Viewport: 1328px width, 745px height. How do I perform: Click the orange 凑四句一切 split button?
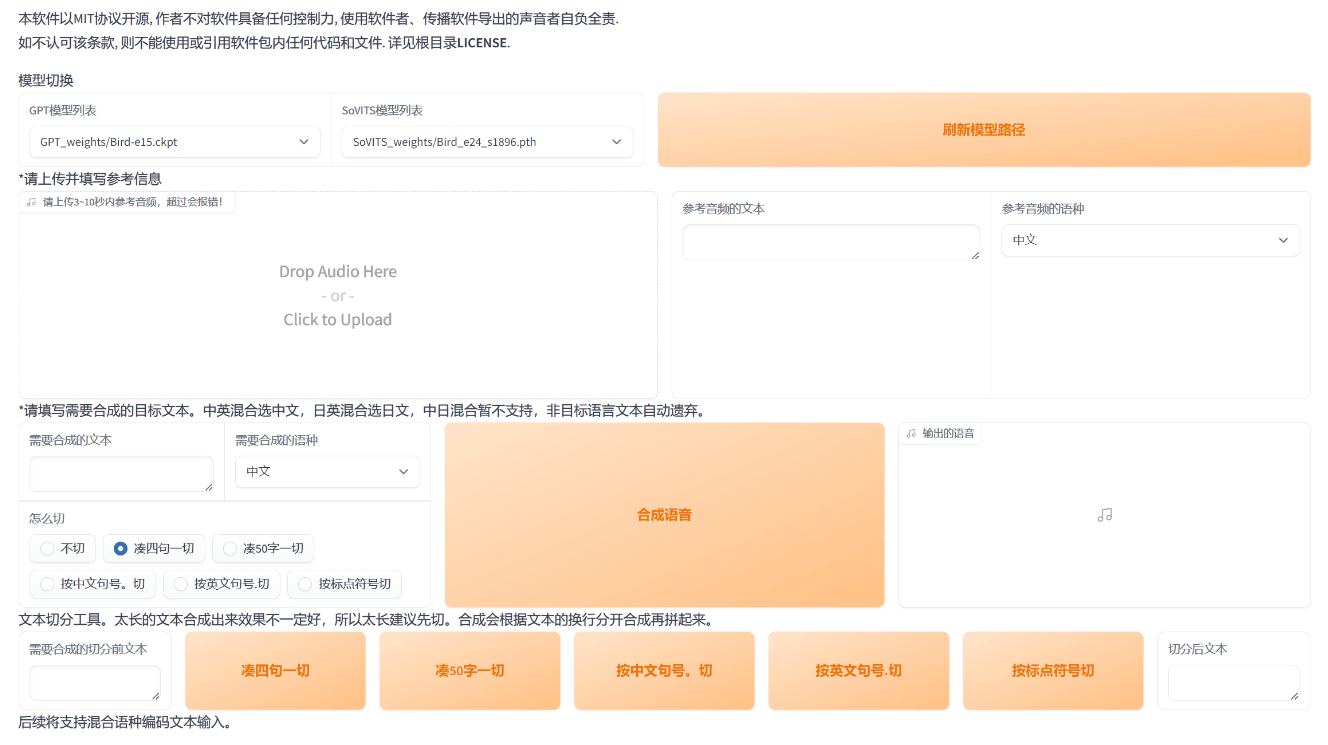(x=275, y=671)
